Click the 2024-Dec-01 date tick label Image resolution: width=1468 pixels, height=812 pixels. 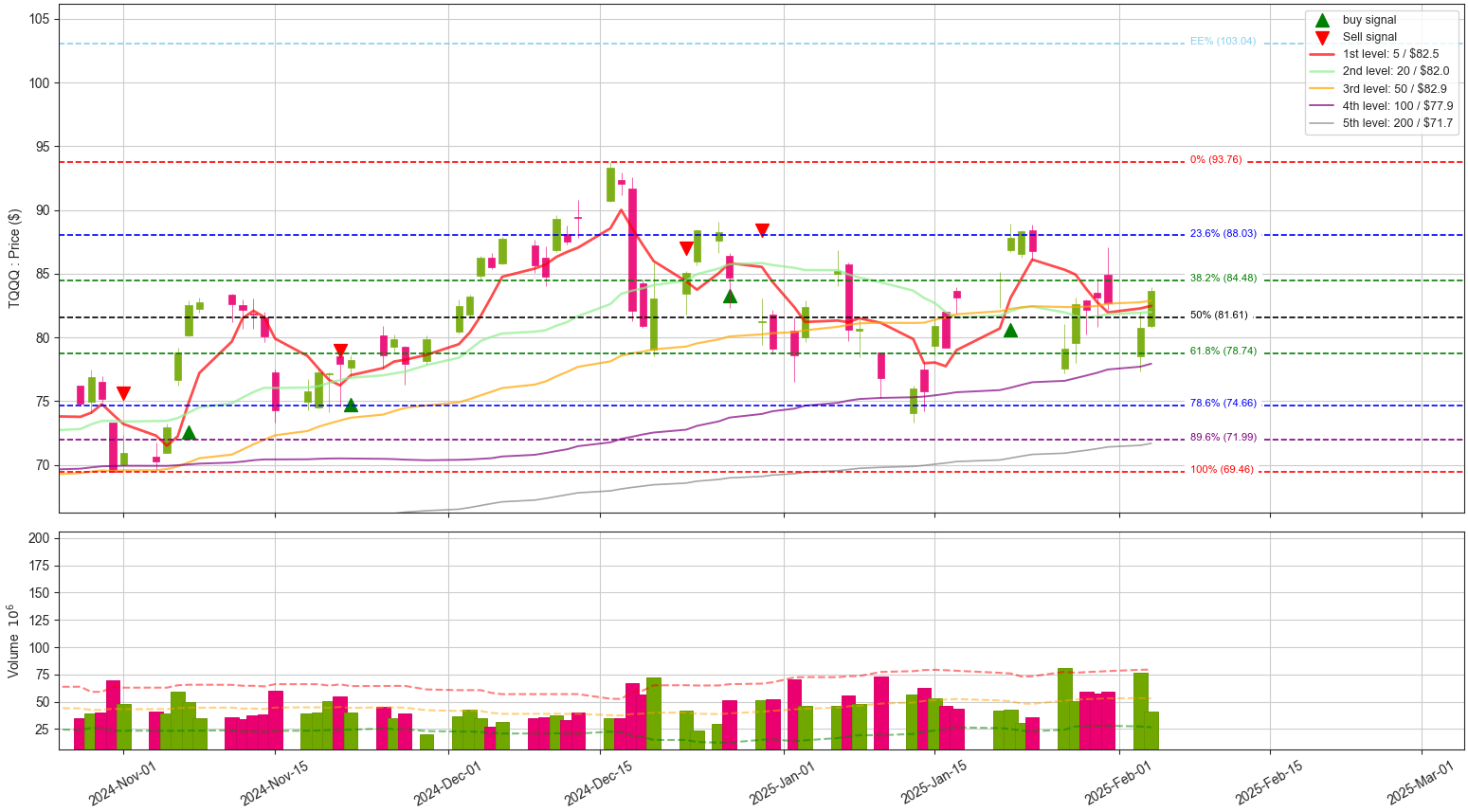[x=446, y=783]
